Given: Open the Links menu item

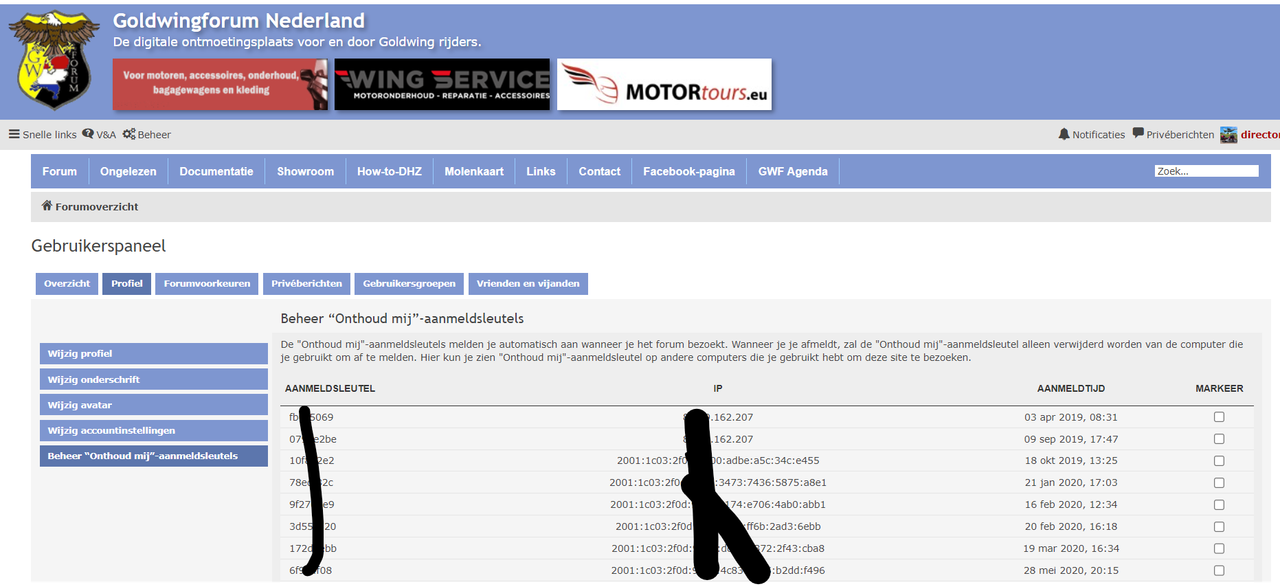Looking at the screenshot, I should [x=541, y=171].
